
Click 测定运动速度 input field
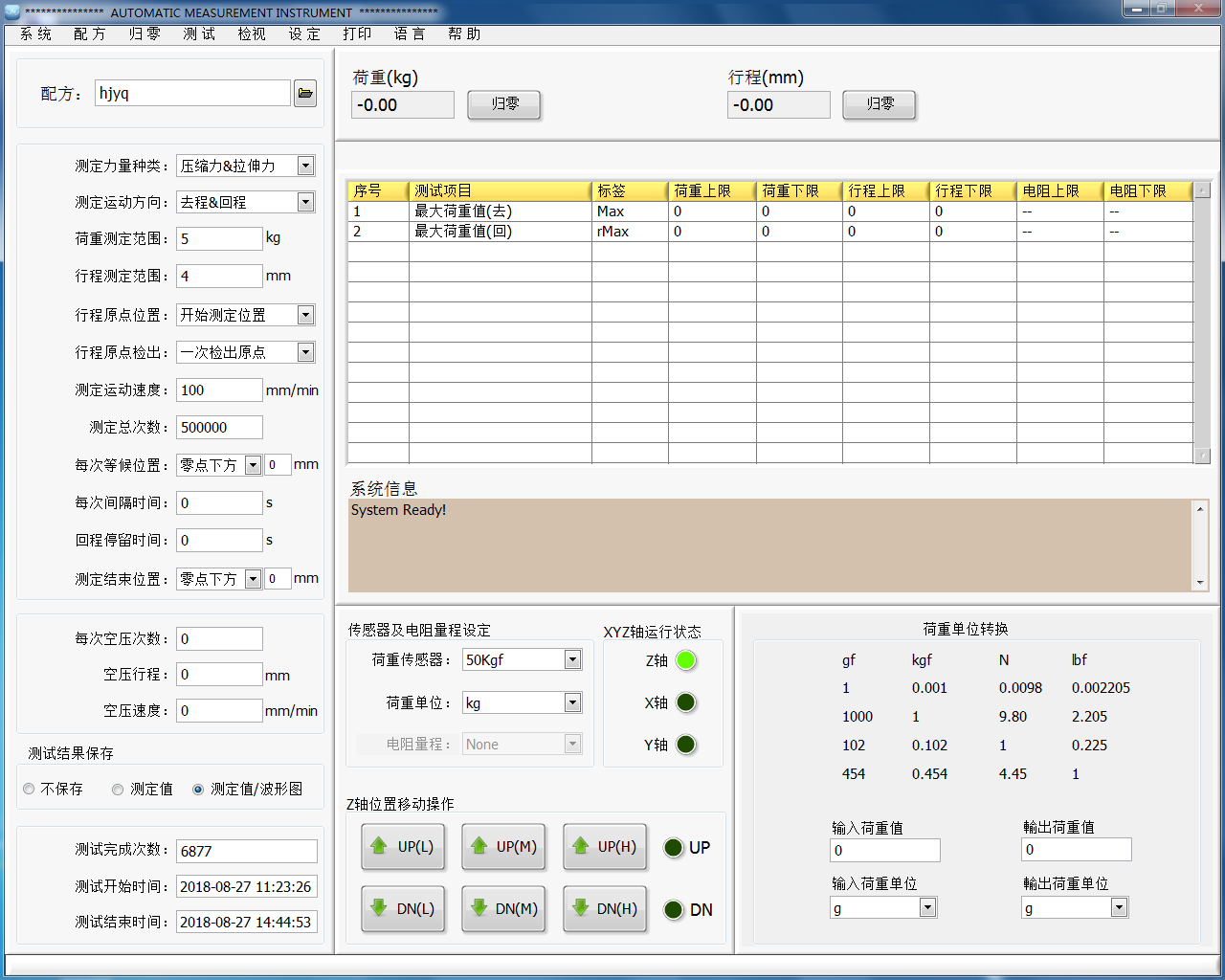coord(219,390)
